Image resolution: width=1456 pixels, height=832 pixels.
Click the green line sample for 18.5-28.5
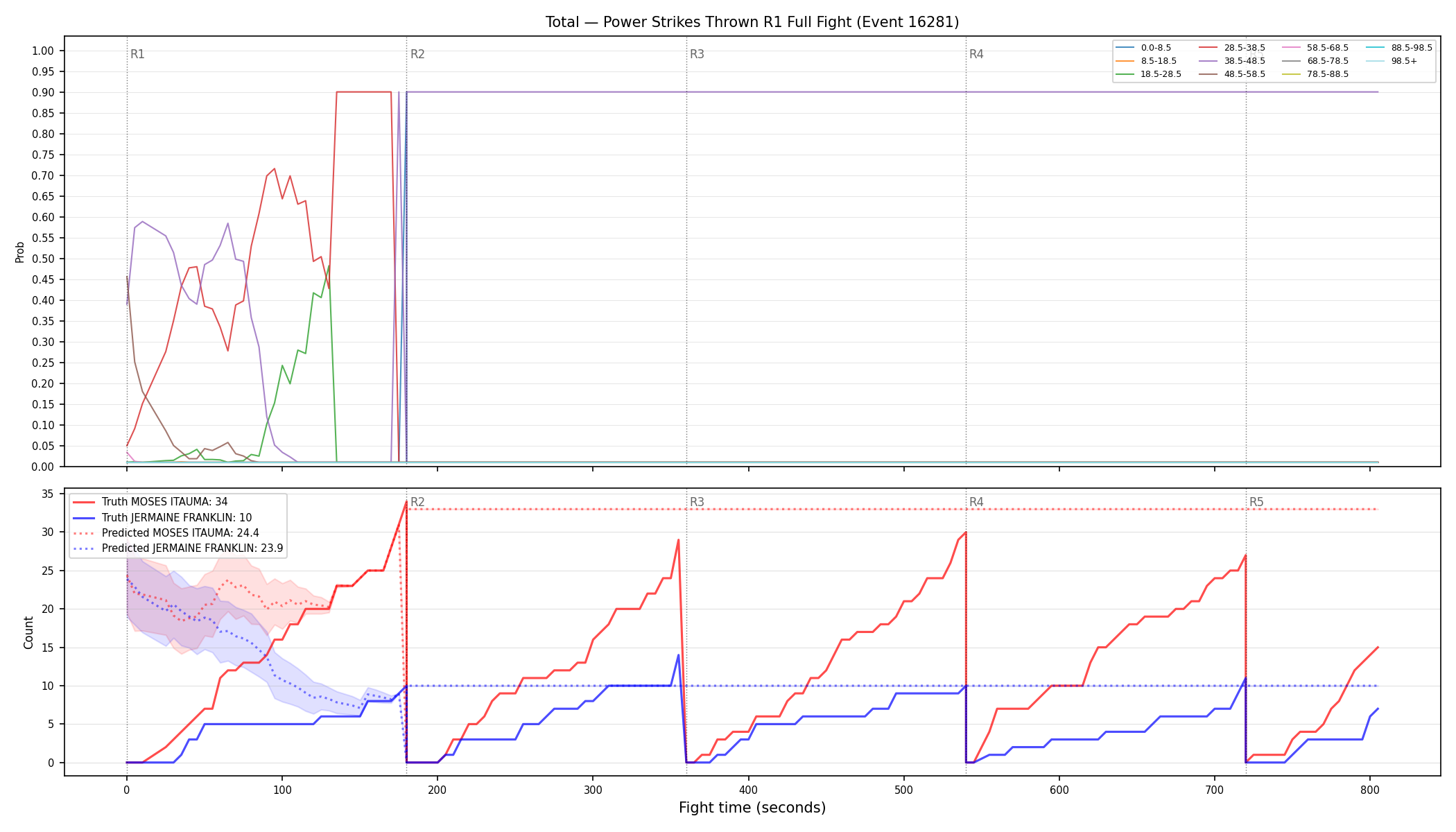pyautogui.click(x=1125, y=74)
